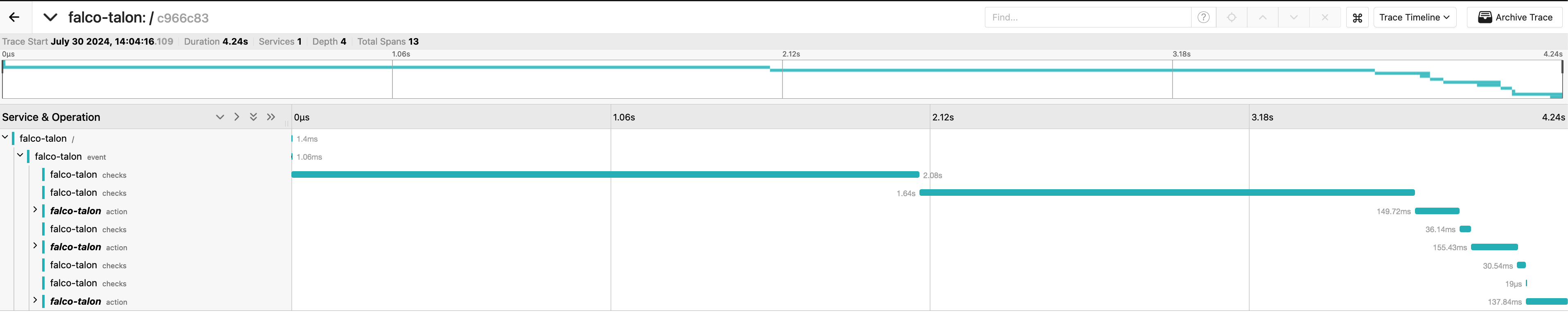
Task: Click the single down-chevron expand one level icon
Action: pyautogui.click(x=220, y=117)
